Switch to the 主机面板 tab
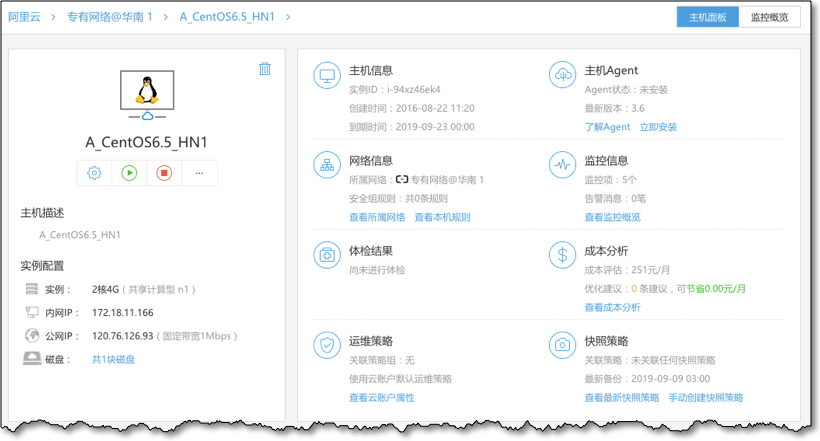Screen dimensions: 820x441 point(708,17)
